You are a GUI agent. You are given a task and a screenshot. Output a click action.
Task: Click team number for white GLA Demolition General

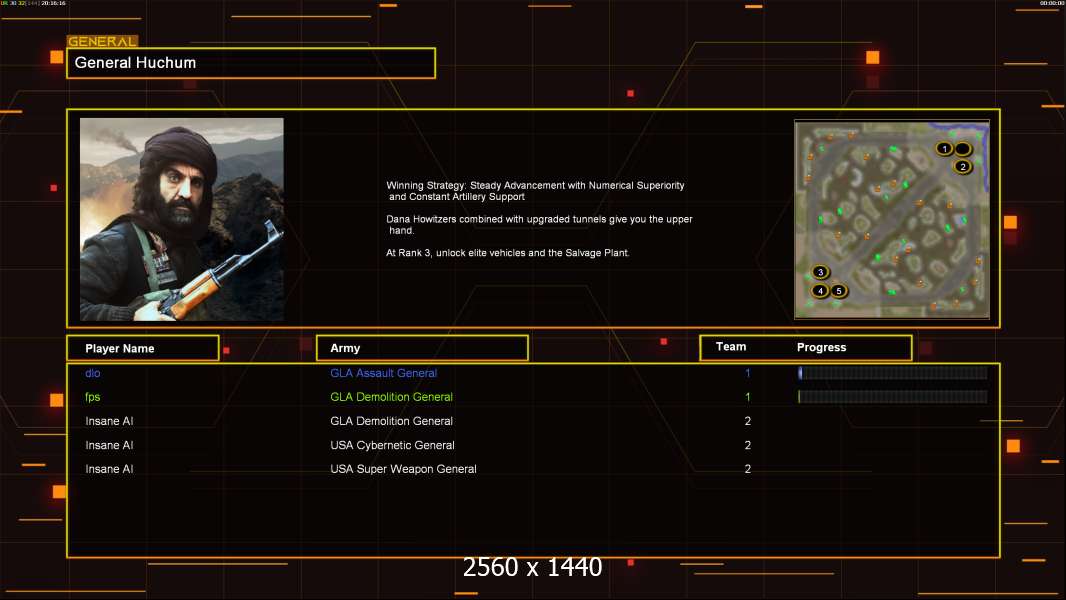coord(748,421)
